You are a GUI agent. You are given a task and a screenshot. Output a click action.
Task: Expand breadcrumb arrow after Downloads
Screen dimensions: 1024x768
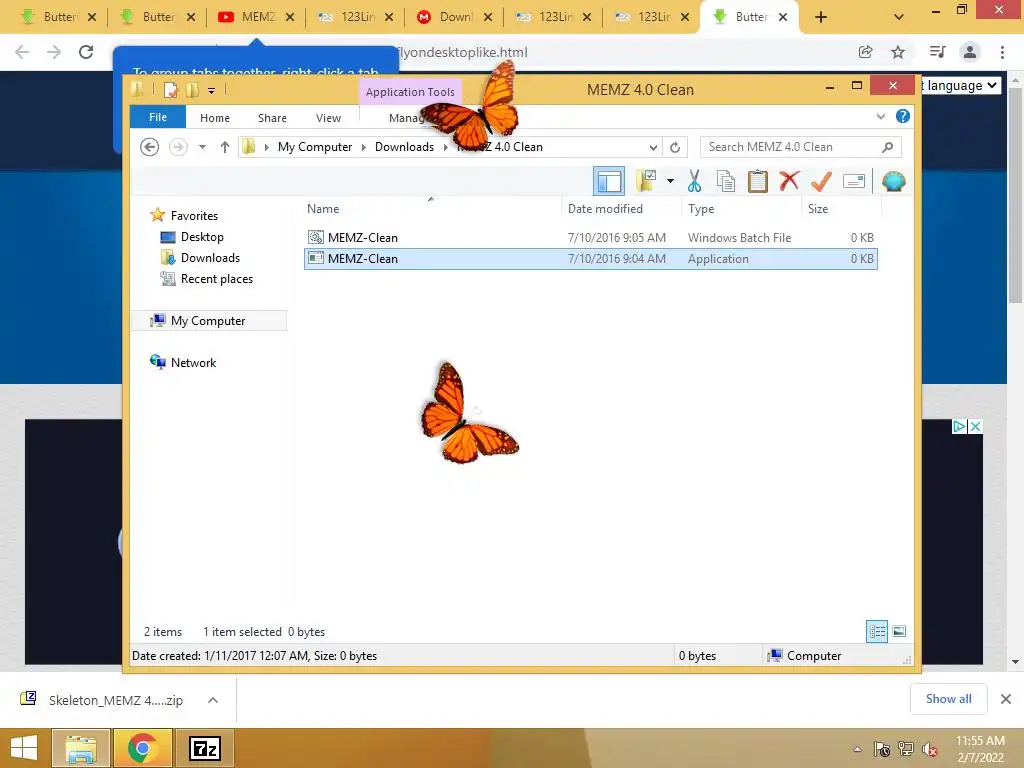(x=445, y=147)
